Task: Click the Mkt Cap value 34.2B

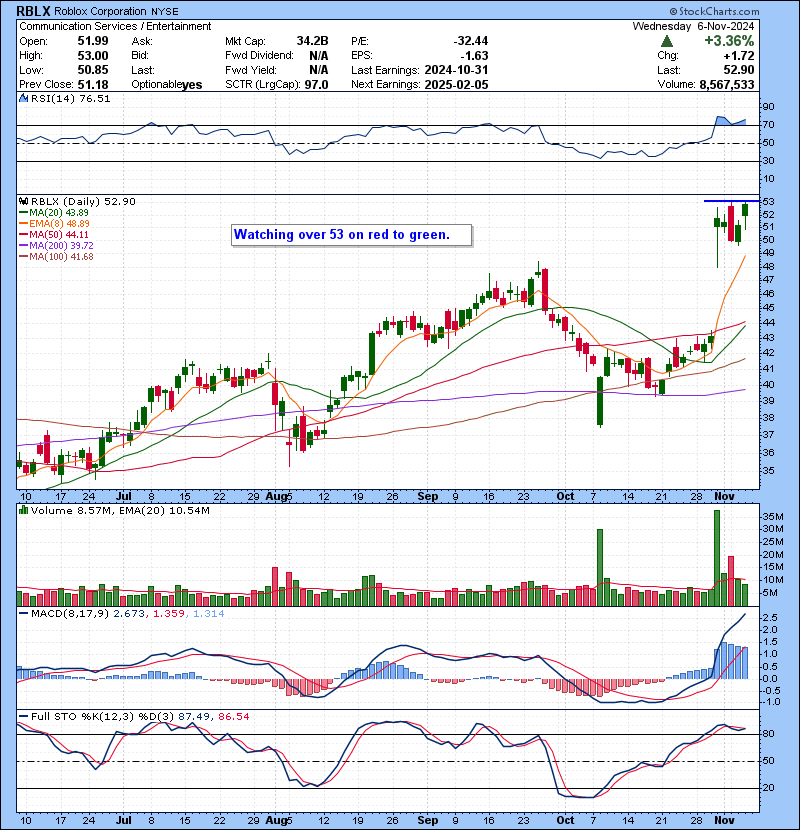Action: click(x=312, y=41)
